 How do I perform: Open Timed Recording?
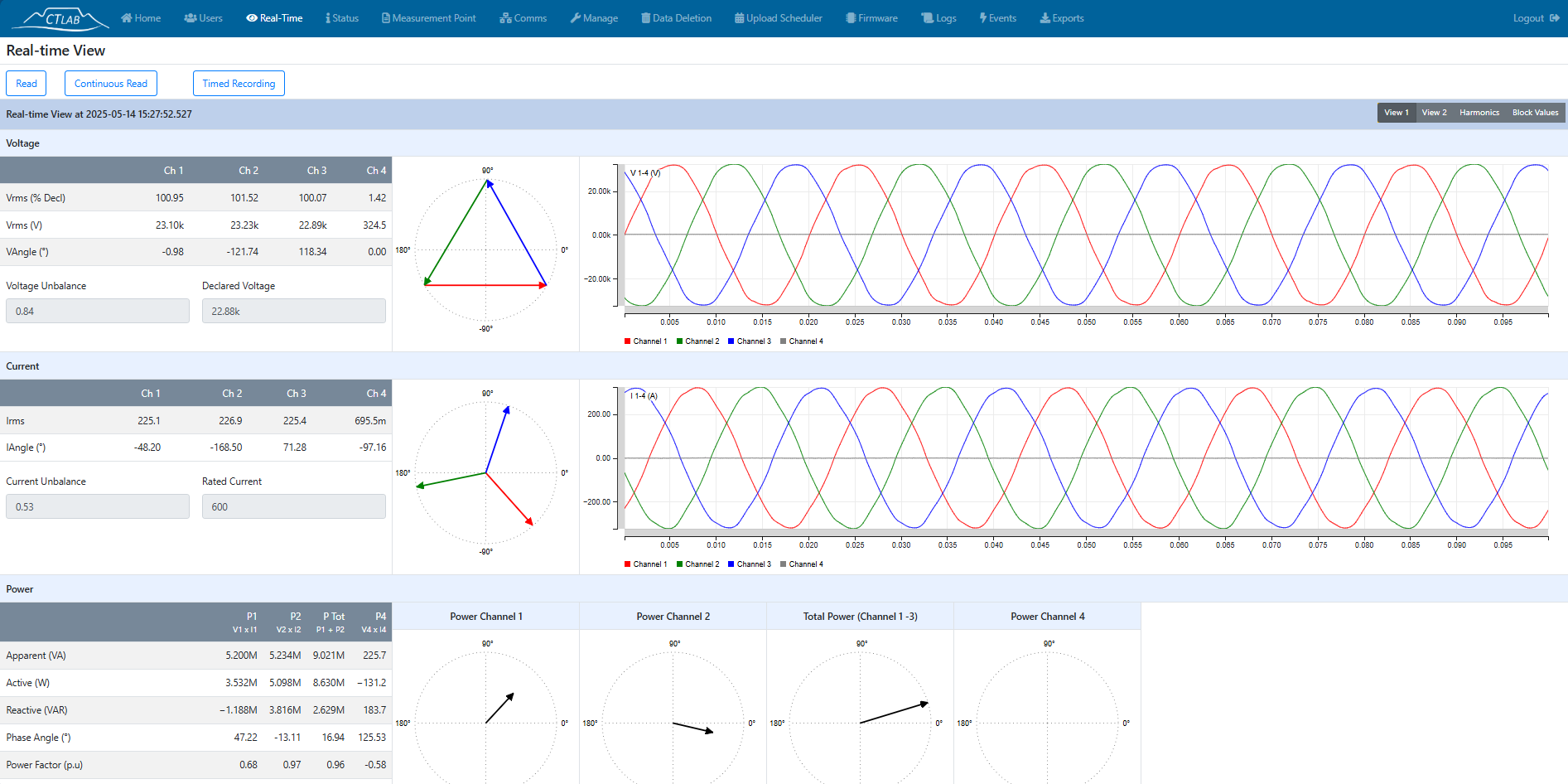click(x=239, y=84)
